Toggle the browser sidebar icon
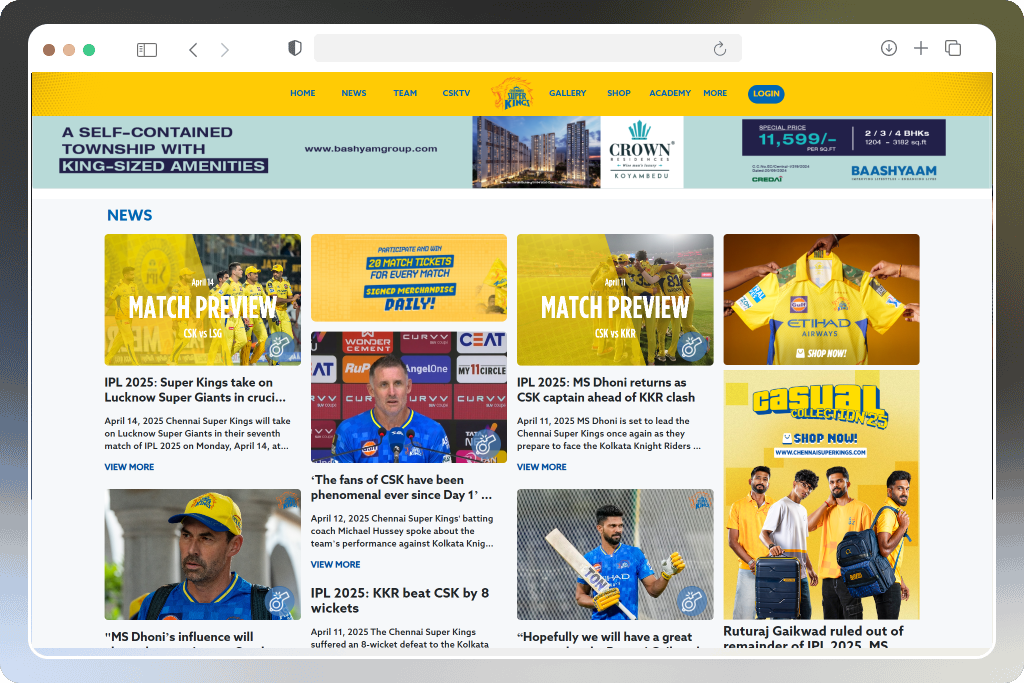1024x683 pixels. coord(146,50)
